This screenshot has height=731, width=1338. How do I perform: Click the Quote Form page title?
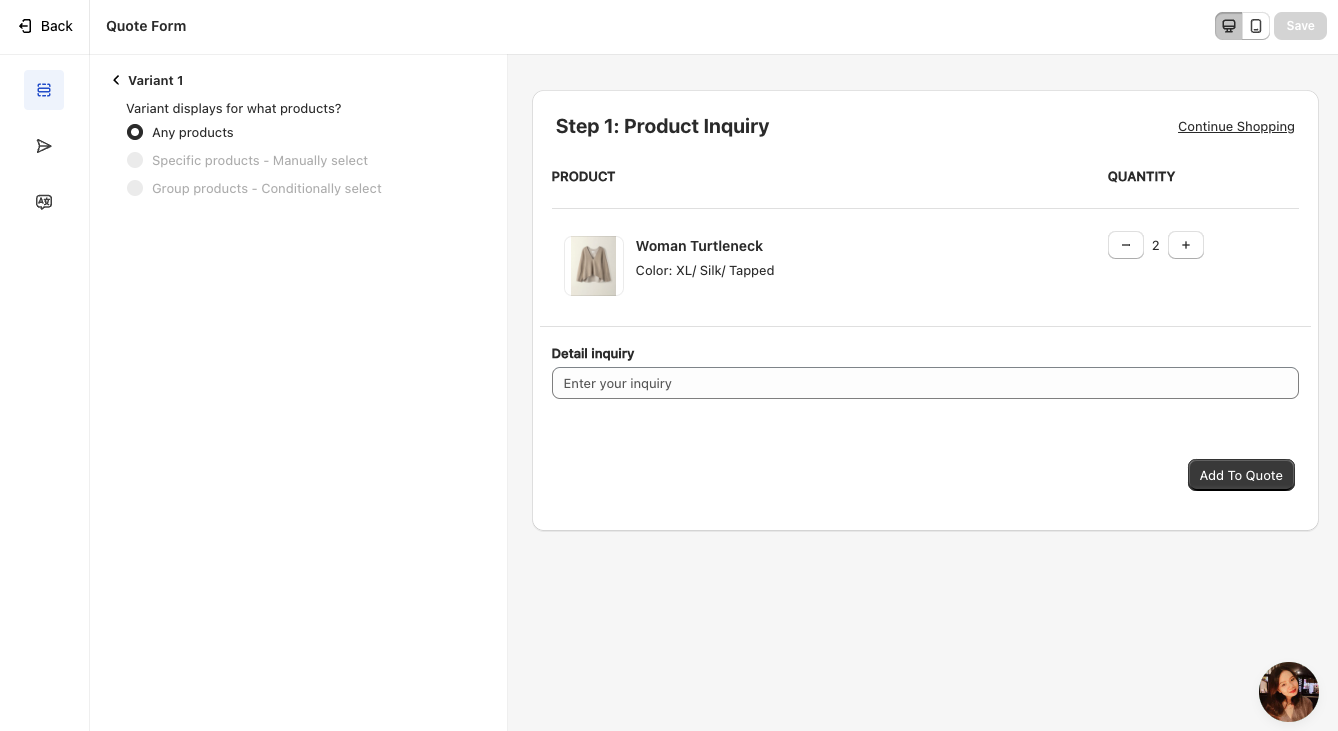[146, 26]
